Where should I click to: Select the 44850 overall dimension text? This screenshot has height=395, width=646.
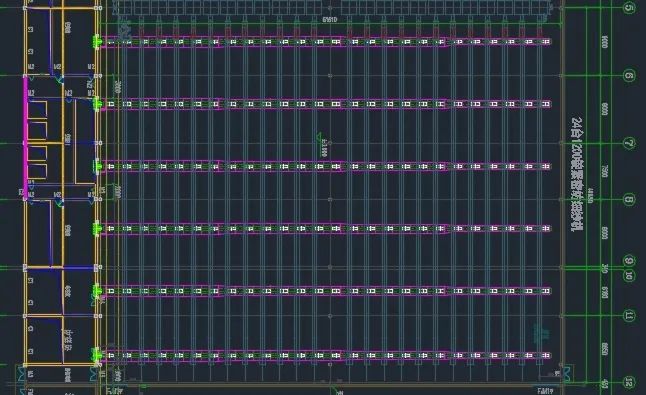[x=590, y=195]
